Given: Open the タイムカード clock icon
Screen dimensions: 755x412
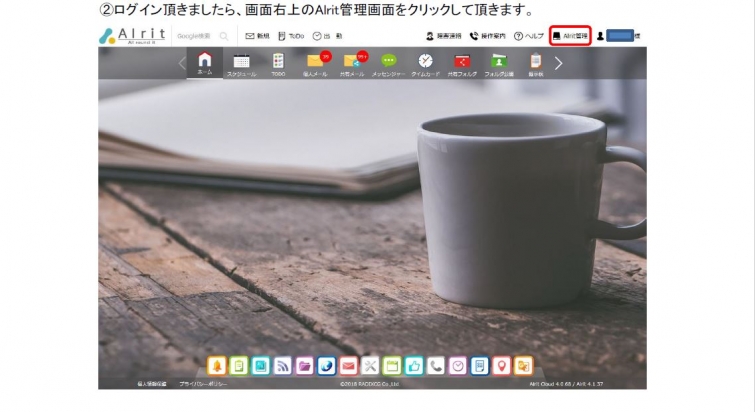Looking at the screenshot, I should pyautogui.click(x=425, y=62).
